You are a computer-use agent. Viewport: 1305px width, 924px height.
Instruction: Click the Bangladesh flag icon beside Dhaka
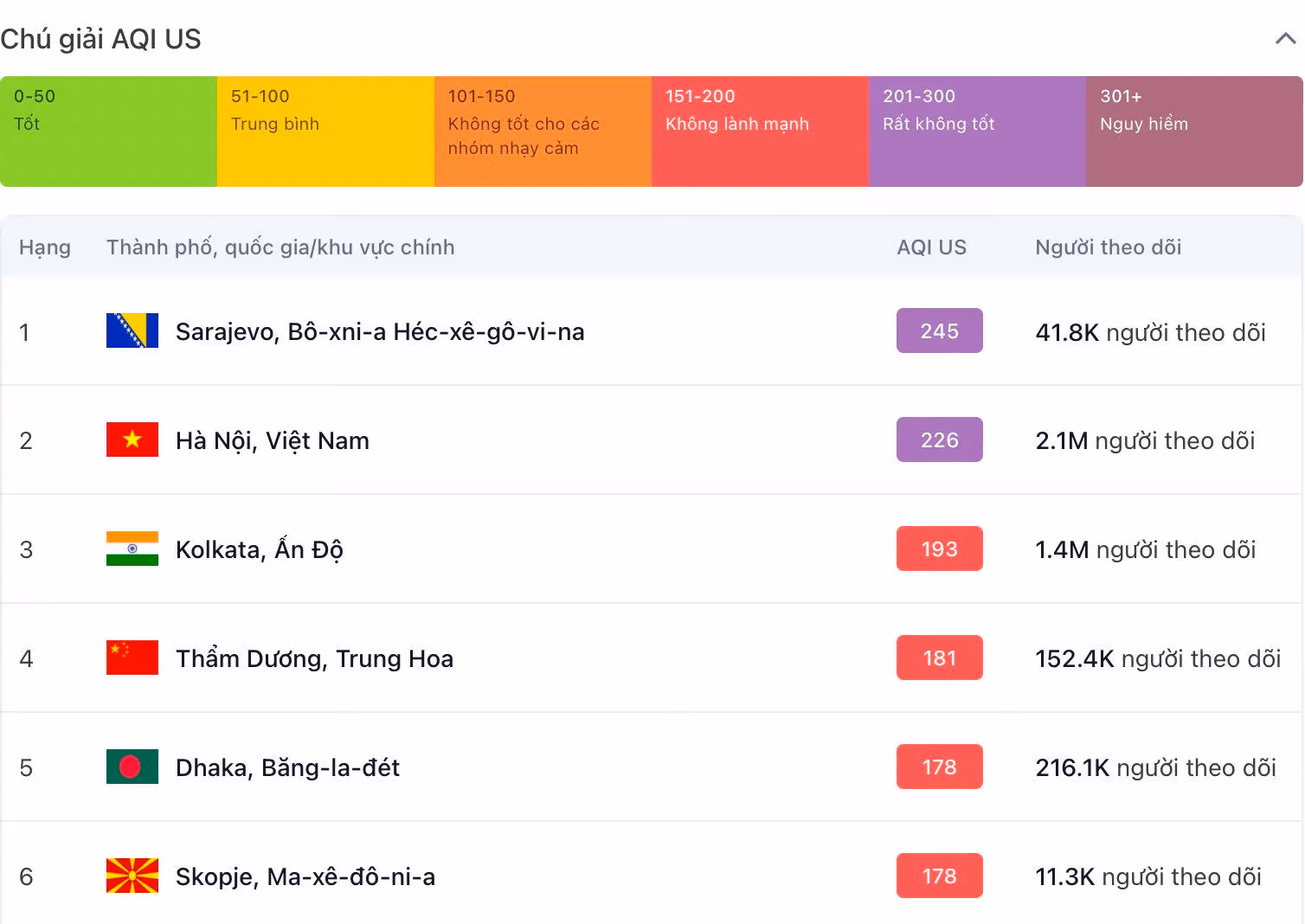click(132, 767)
